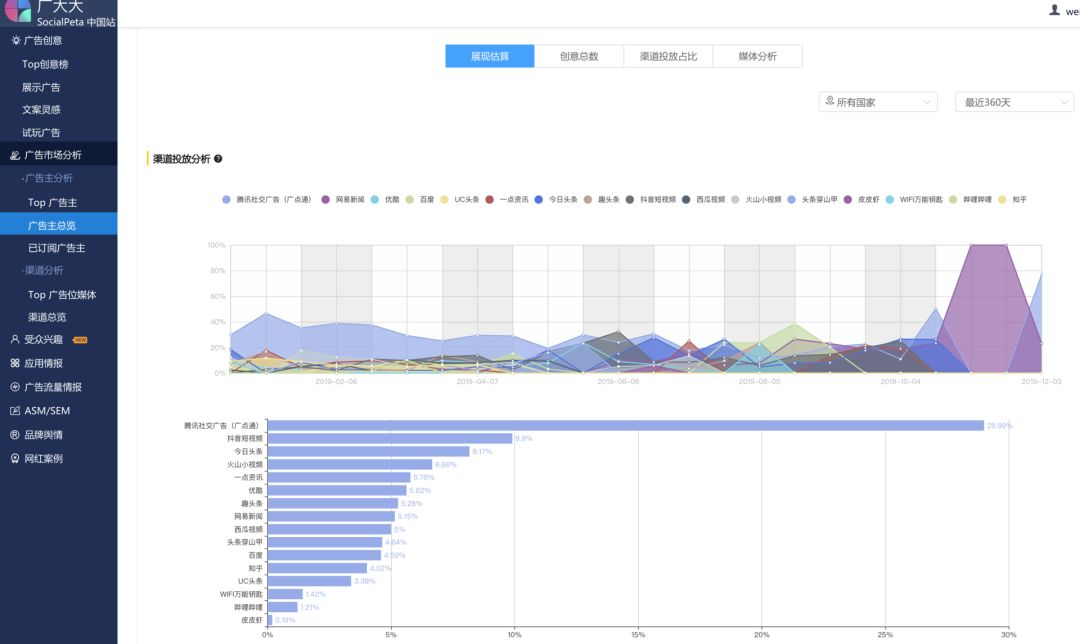Select 广告主总览 in the sidebar
The width and height of the screenshot is (1080, 644).
pos(59,225)
